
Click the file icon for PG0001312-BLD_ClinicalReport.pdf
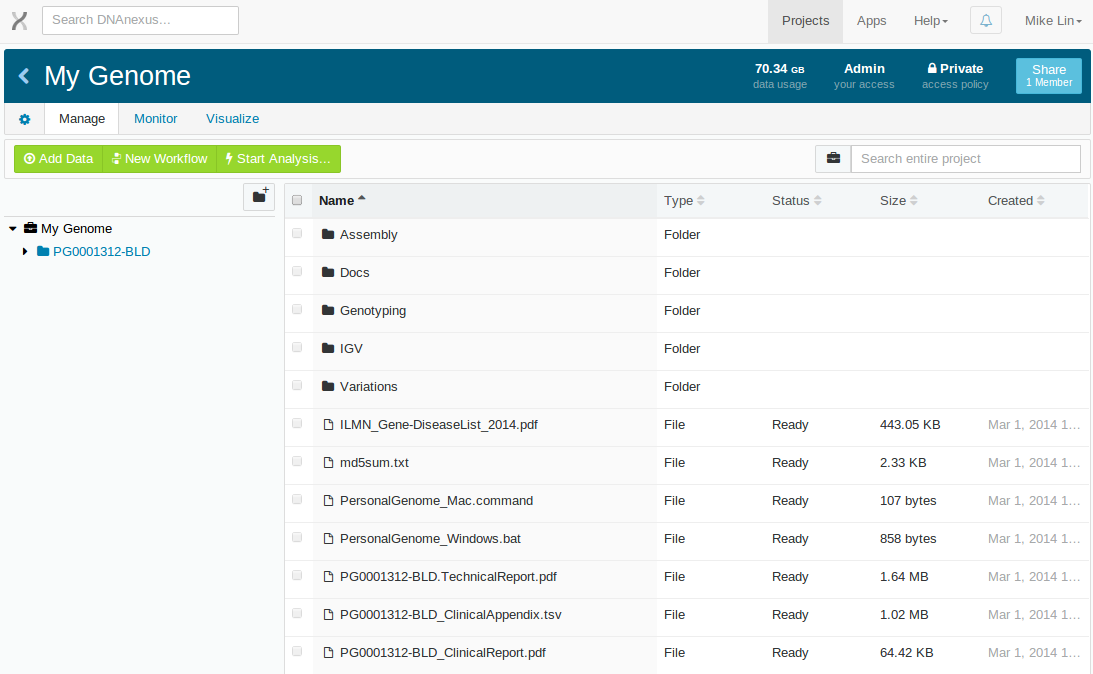point(328,652)
